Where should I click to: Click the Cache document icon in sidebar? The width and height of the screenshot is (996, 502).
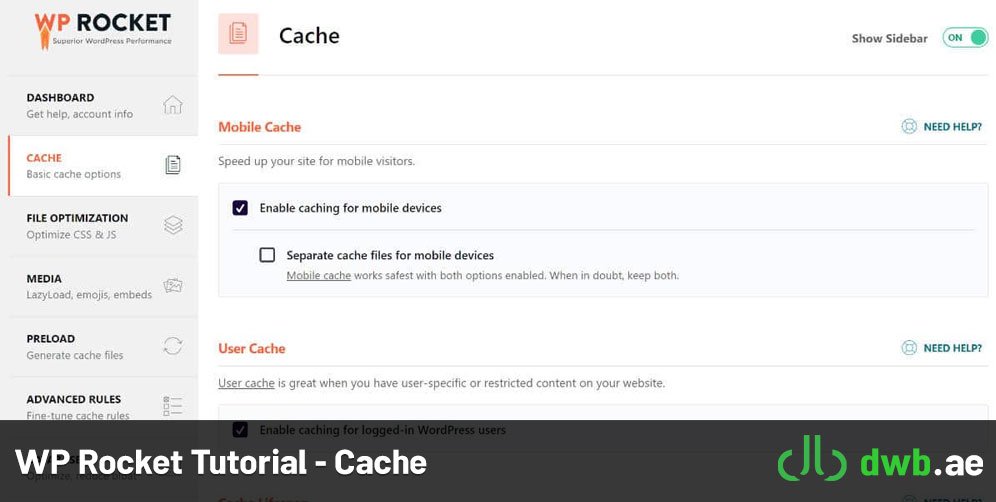pyautogui.click(x=173, y=165)
